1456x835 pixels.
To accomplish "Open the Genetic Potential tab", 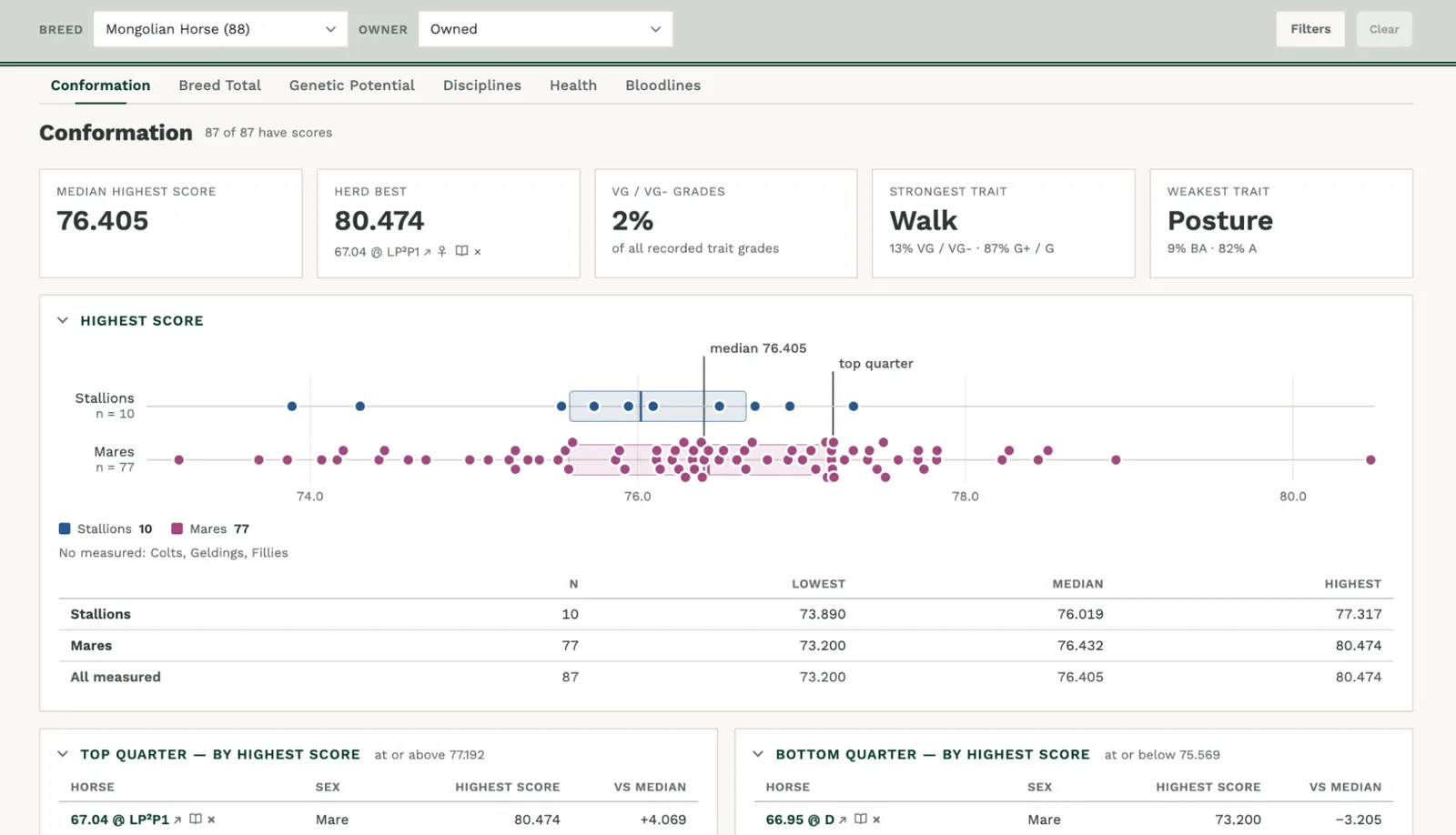I will (352, 86).
